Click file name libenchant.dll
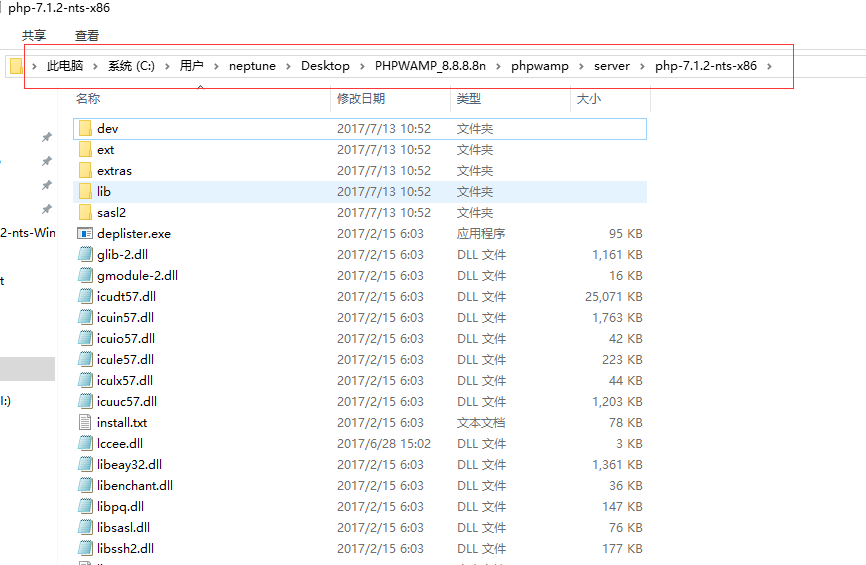 point(135,485)
